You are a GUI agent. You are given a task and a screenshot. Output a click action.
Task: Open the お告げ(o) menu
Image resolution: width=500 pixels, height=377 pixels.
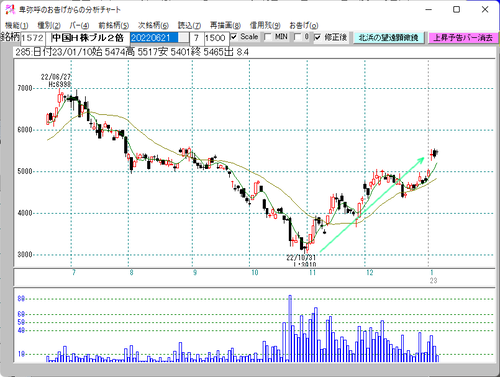click(304, 25)
